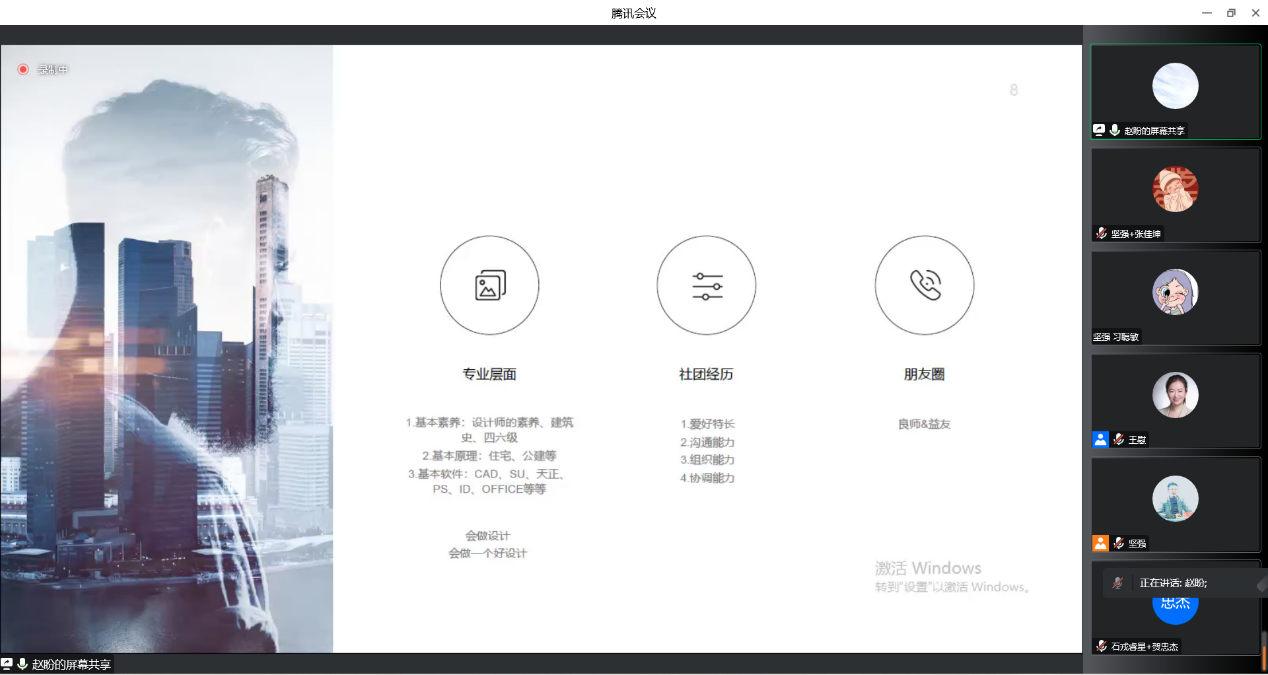Click the participant list scrollbar
This screenshot has width=1268, height=675.
[1263, 650]
